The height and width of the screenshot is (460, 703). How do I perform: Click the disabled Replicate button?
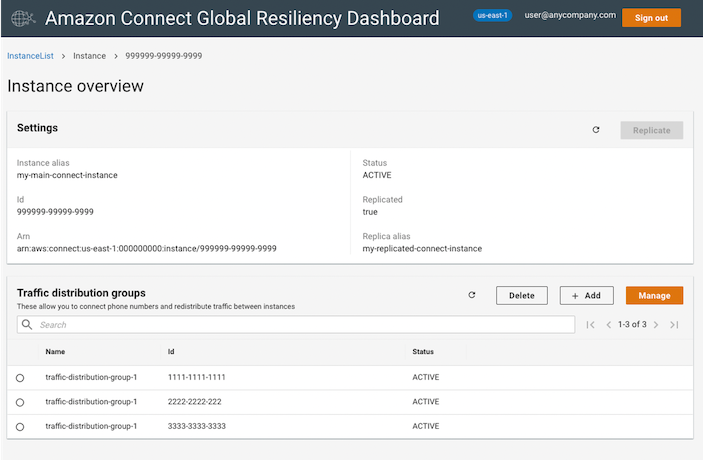[651, 130]
